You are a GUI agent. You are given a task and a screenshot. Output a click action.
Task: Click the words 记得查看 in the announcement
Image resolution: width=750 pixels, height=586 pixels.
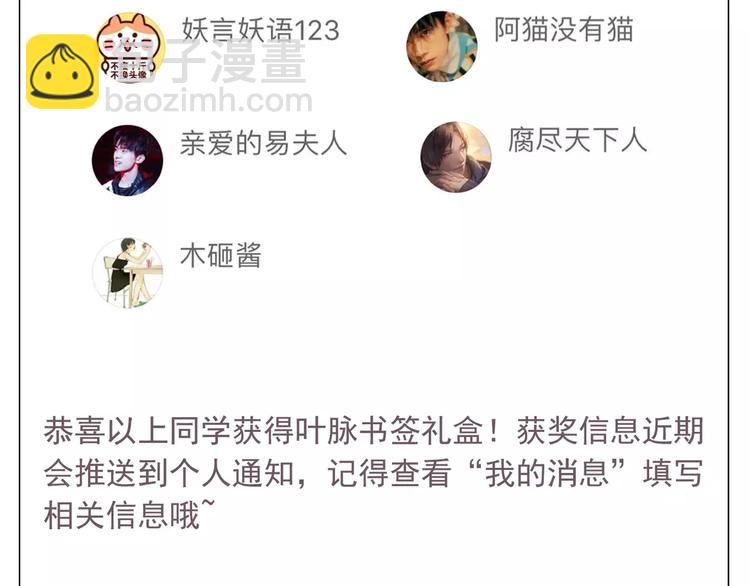tap(389, 473)
